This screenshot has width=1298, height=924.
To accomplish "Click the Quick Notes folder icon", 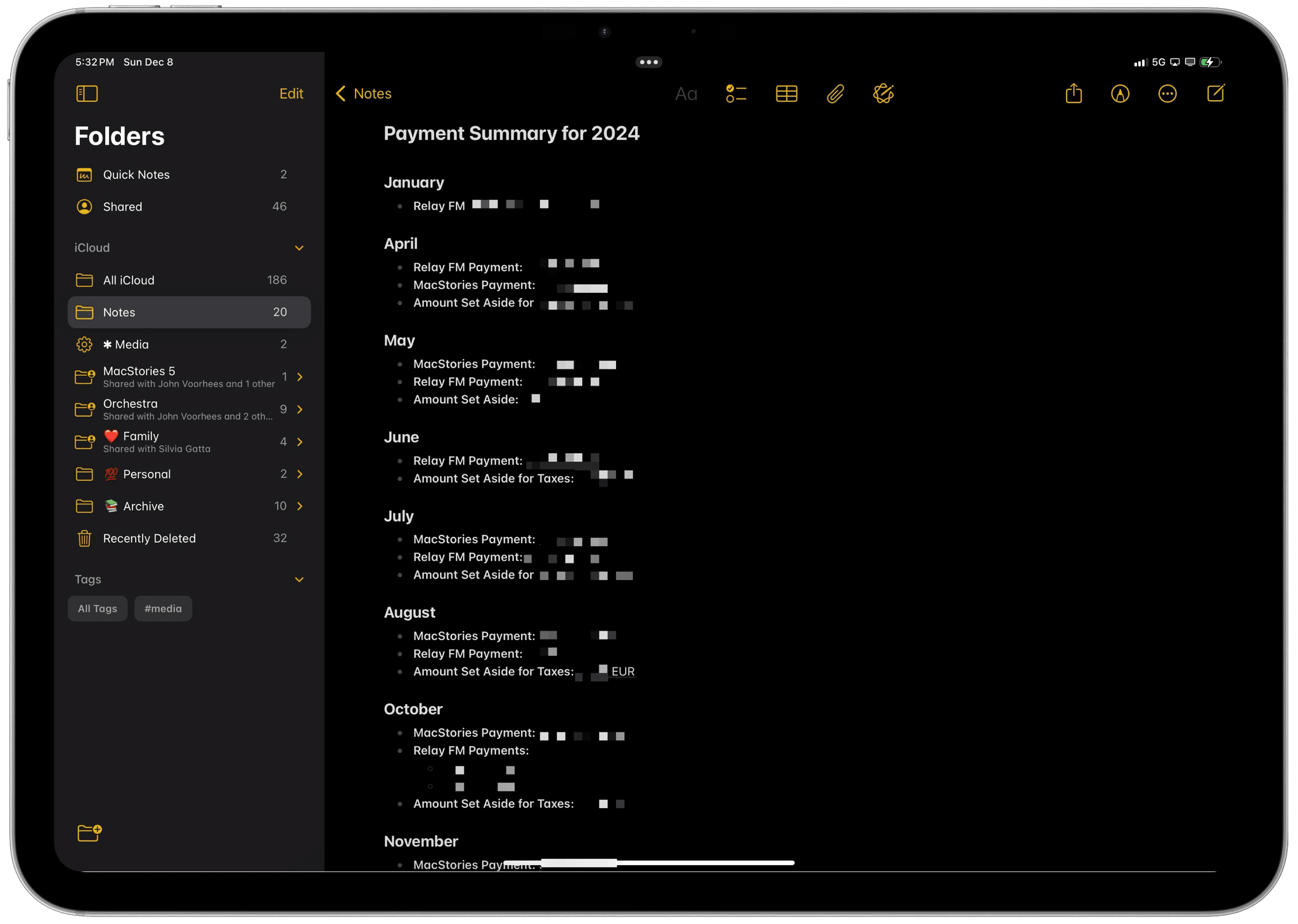I will (x=84, y=175).
